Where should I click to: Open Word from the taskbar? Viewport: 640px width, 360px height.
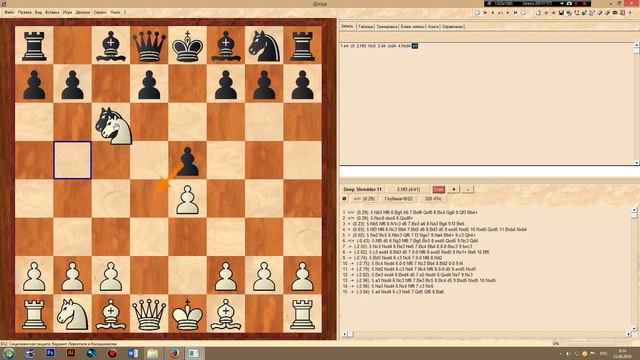point(133,353)
